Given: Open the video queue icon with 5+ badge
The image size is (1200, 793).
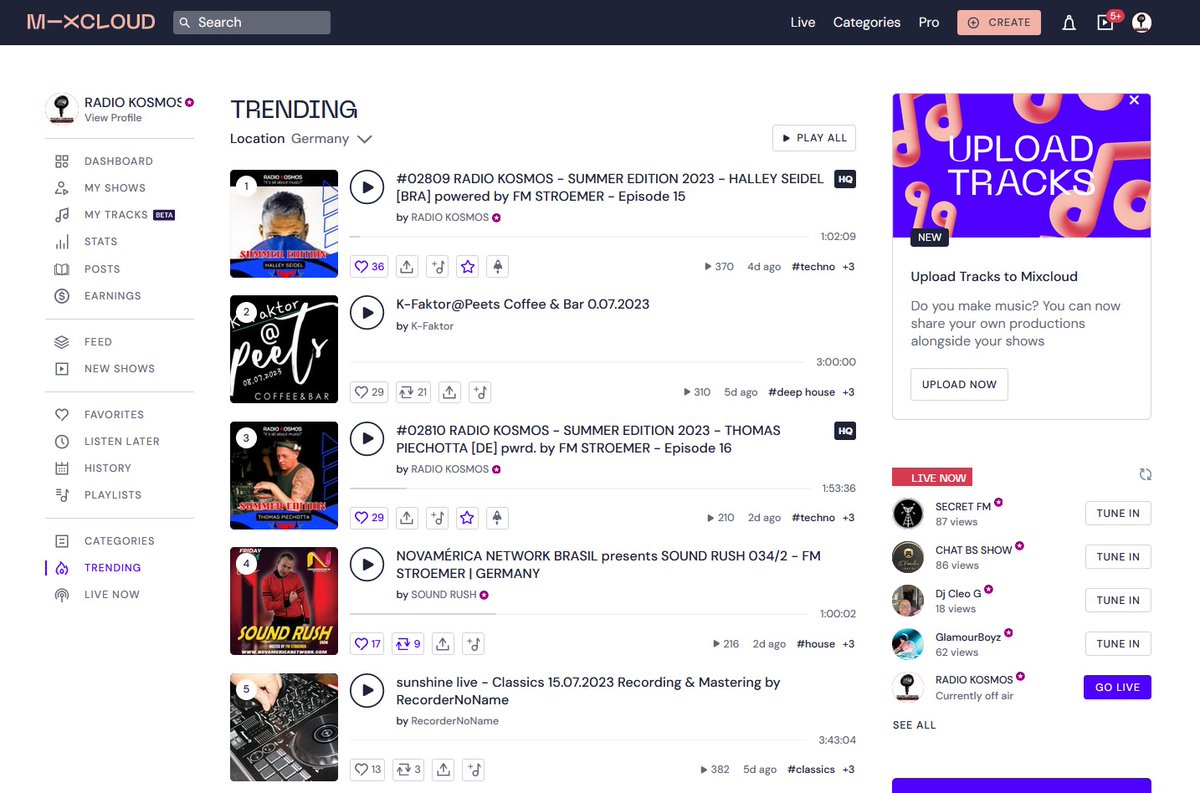Looking at the screenshot, I should tap(1106, 22).
